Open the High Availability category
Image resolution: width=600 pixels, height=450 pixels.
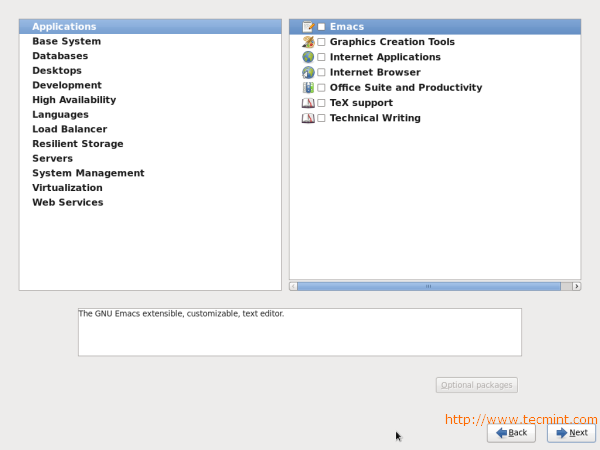(x=150, y=100)
